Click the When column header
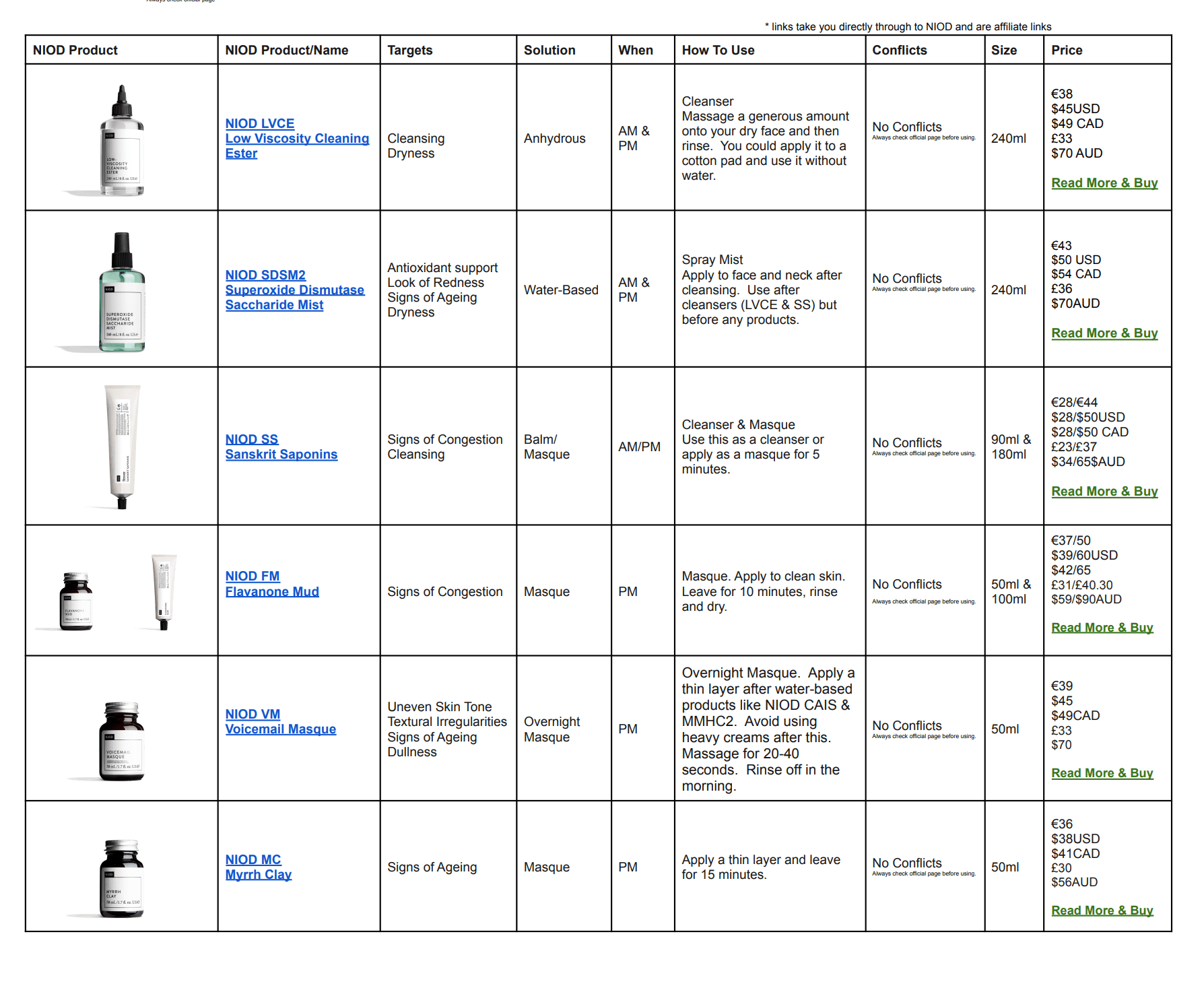This screenshot has height=990, width=1204. pos(636,51)
